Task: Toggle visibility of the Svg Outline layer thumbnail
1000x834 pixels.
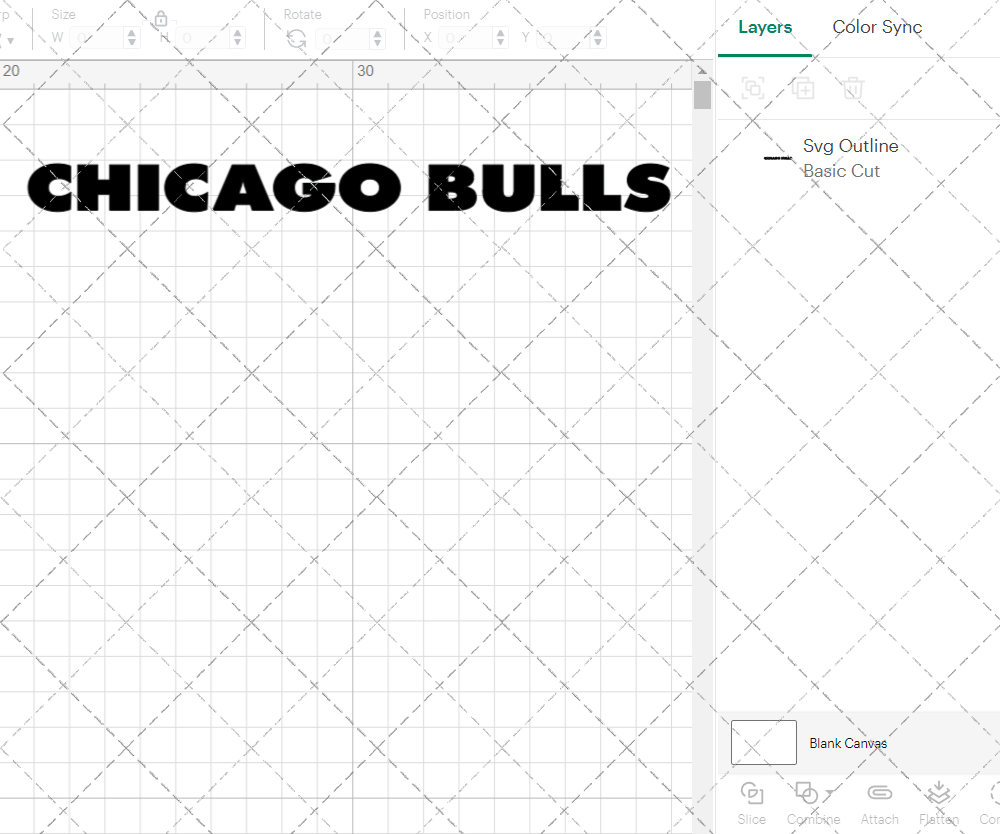Action: pyautogui.click(x=777, y=157)
